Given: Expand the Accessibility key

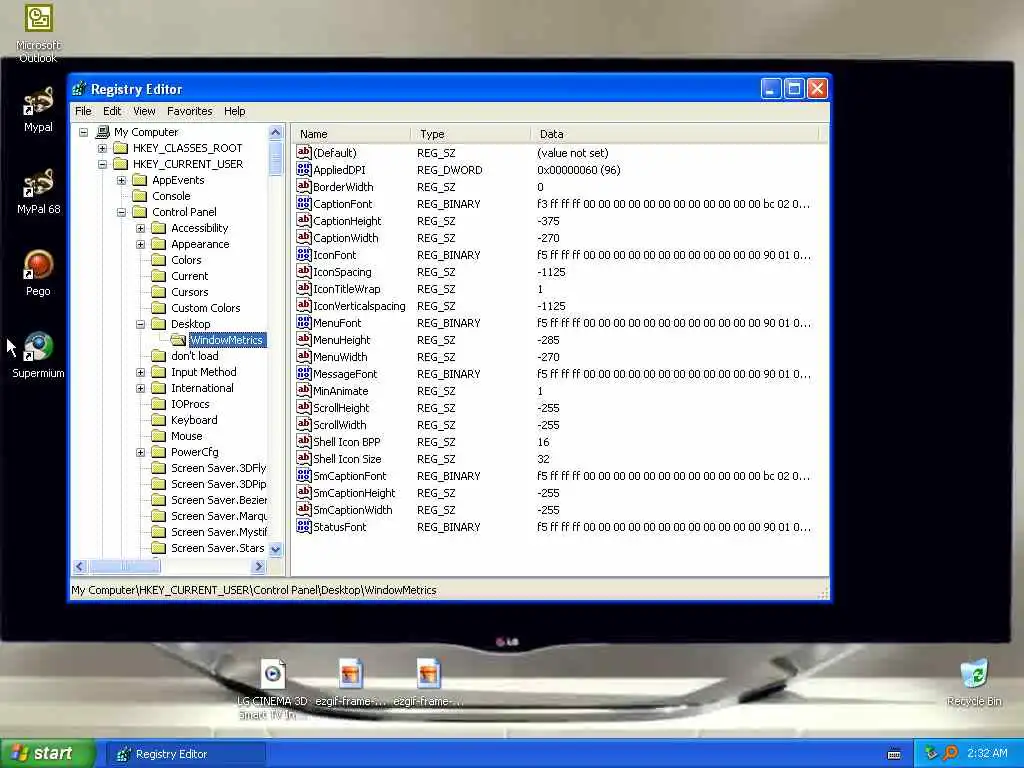Looking at the screenshot, I should pos(140,229).
